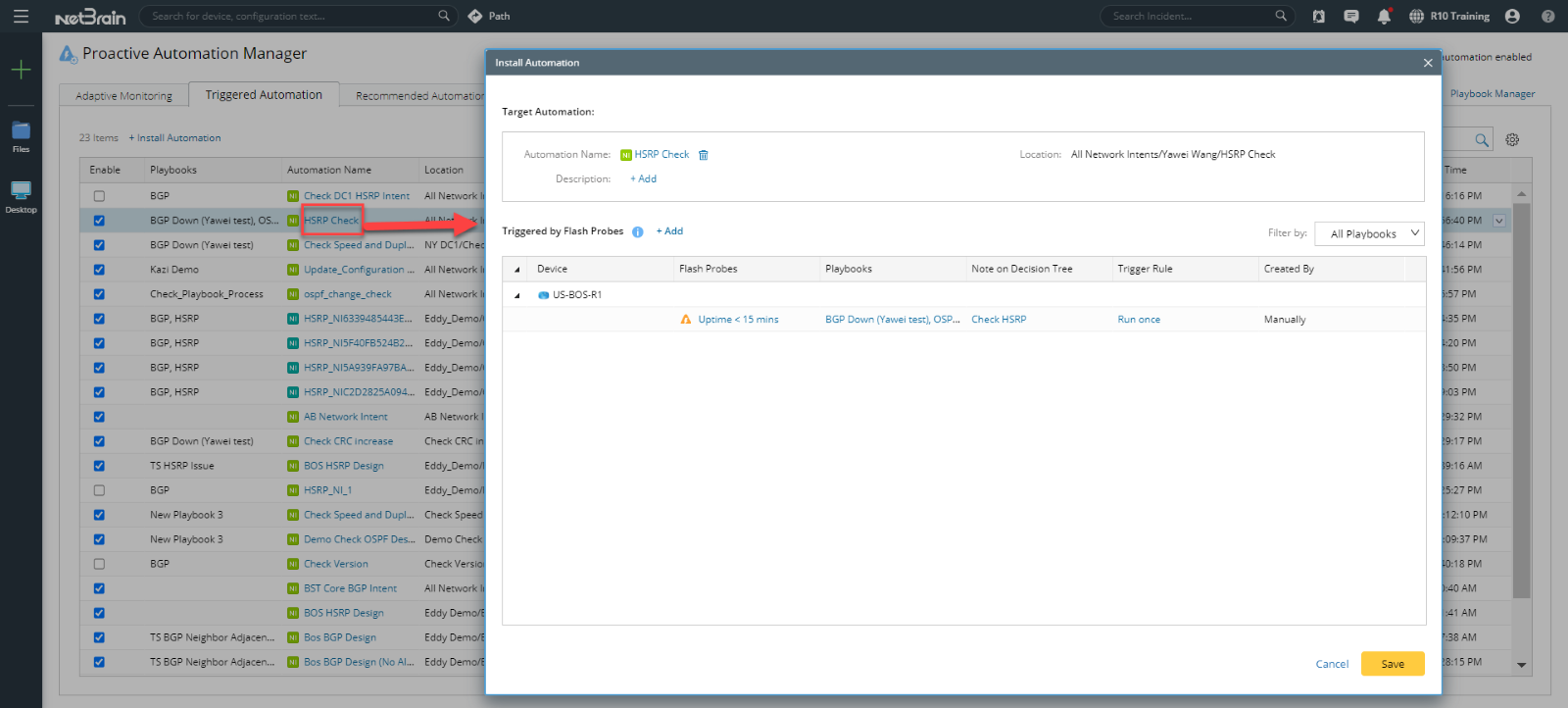Click NI icon of Check CRC increase row
This screenshot has height=708, width=1568.
coord(293,441)
